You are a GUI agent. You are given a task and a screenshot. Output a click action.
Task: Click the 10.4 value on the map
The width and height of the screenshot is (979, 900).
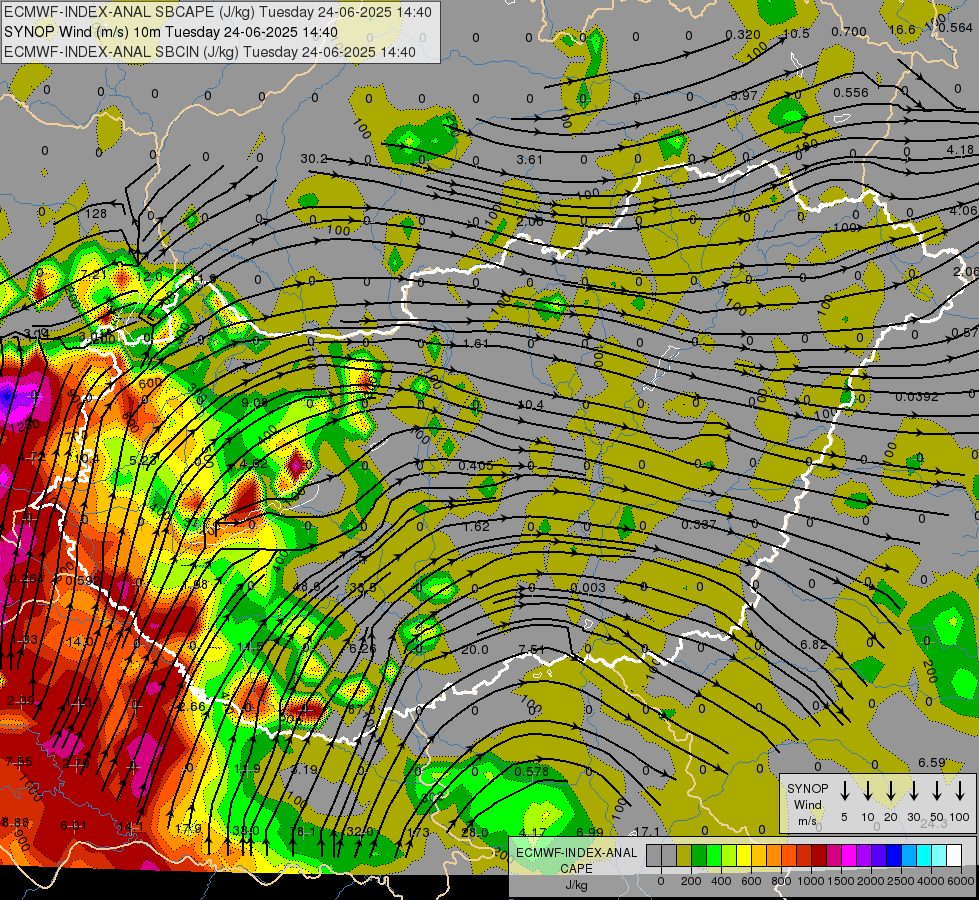point(531,405)
